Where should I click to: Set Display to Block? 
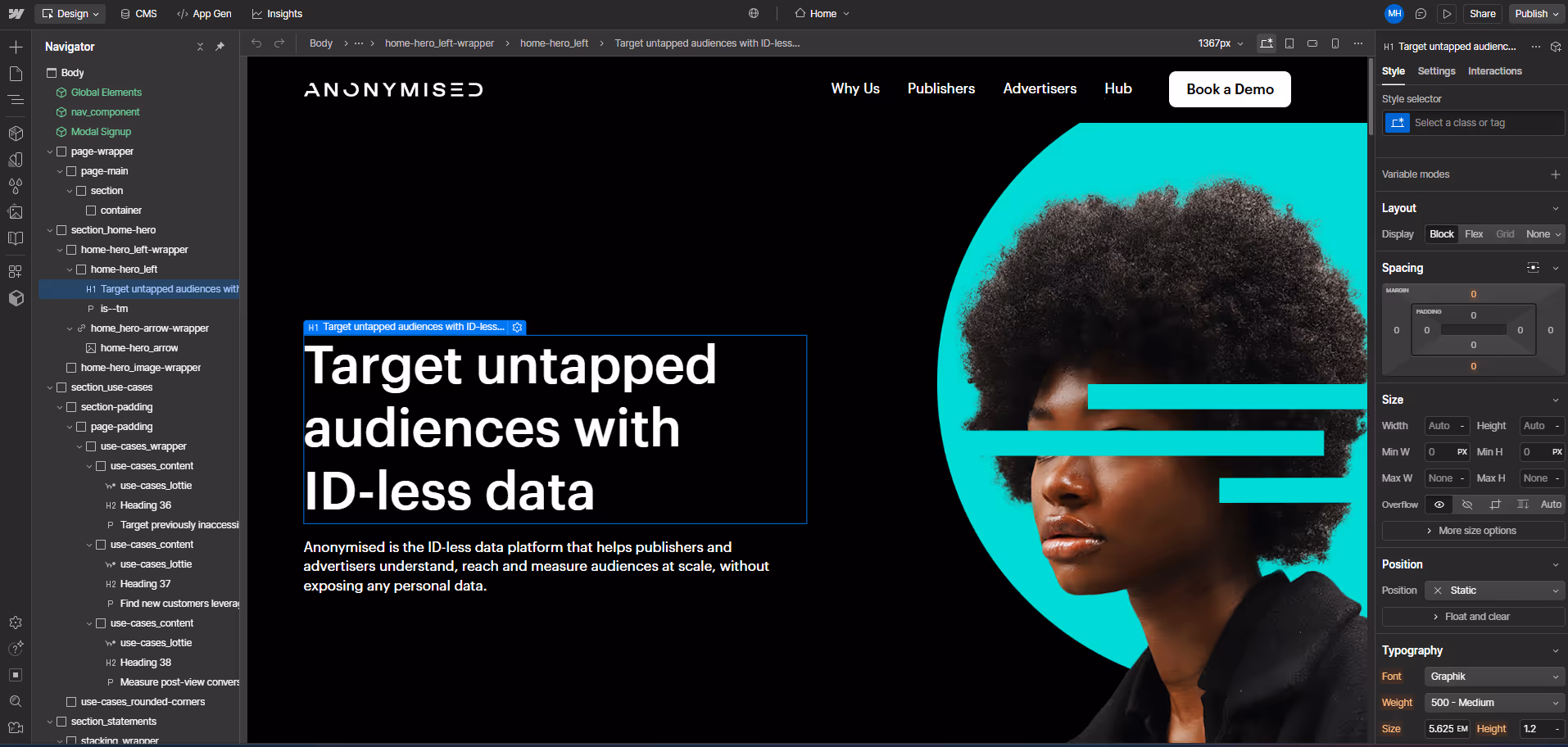coord(1441,234)
